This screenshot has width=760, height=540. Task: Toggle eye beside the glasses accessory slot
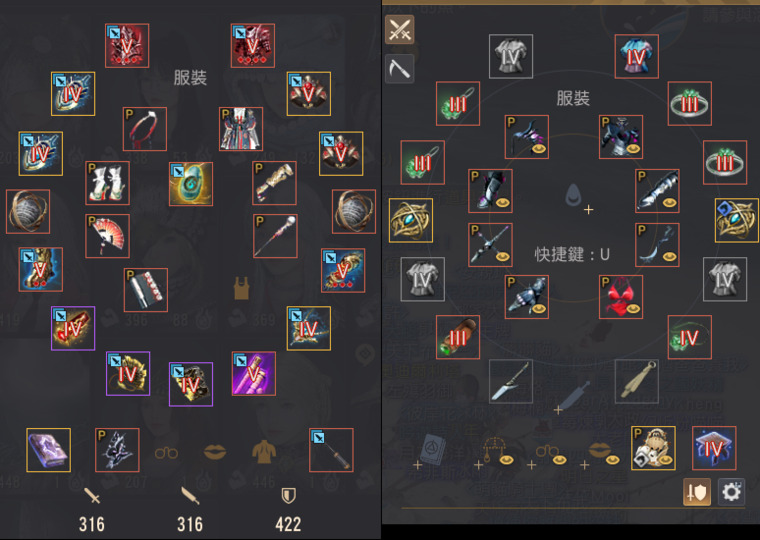560,459
